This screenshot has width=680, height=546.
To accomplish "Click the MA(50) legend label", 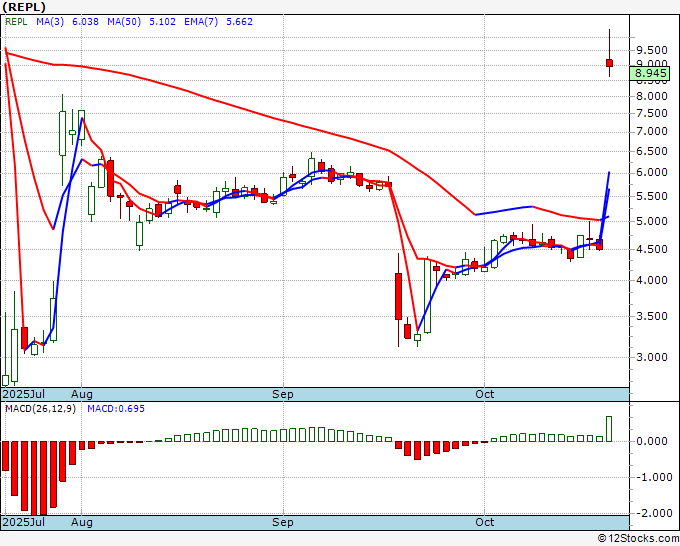I will 124,22.
